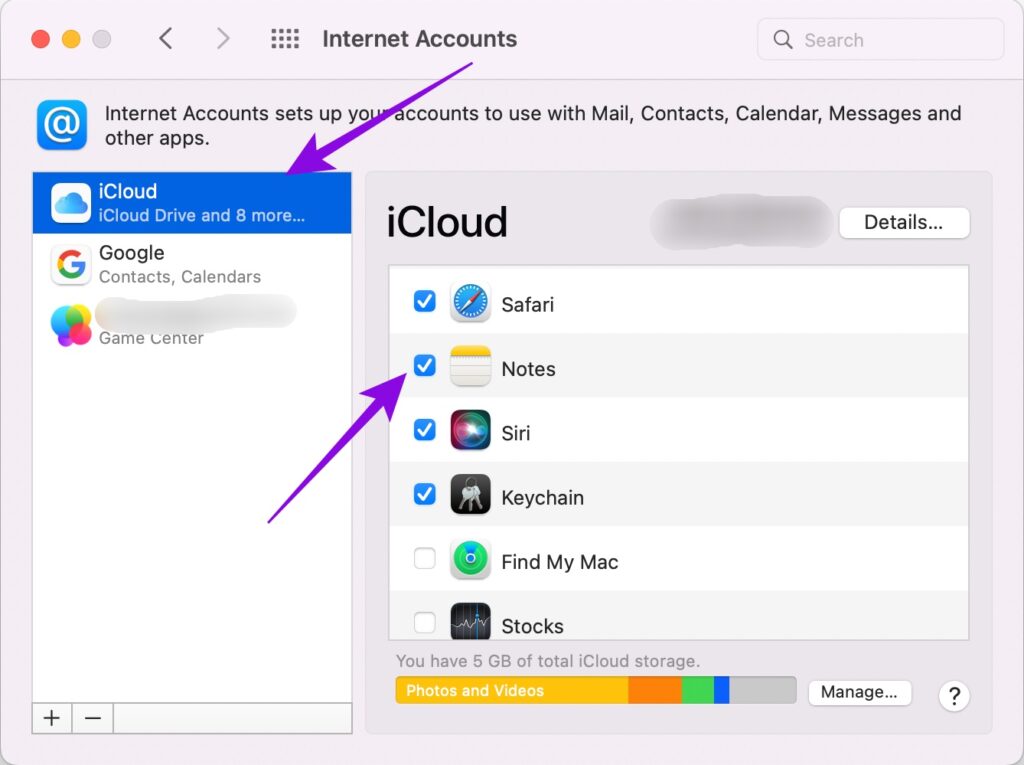
Task: Click the Keychain icon
Action: [x=470, y=496]
